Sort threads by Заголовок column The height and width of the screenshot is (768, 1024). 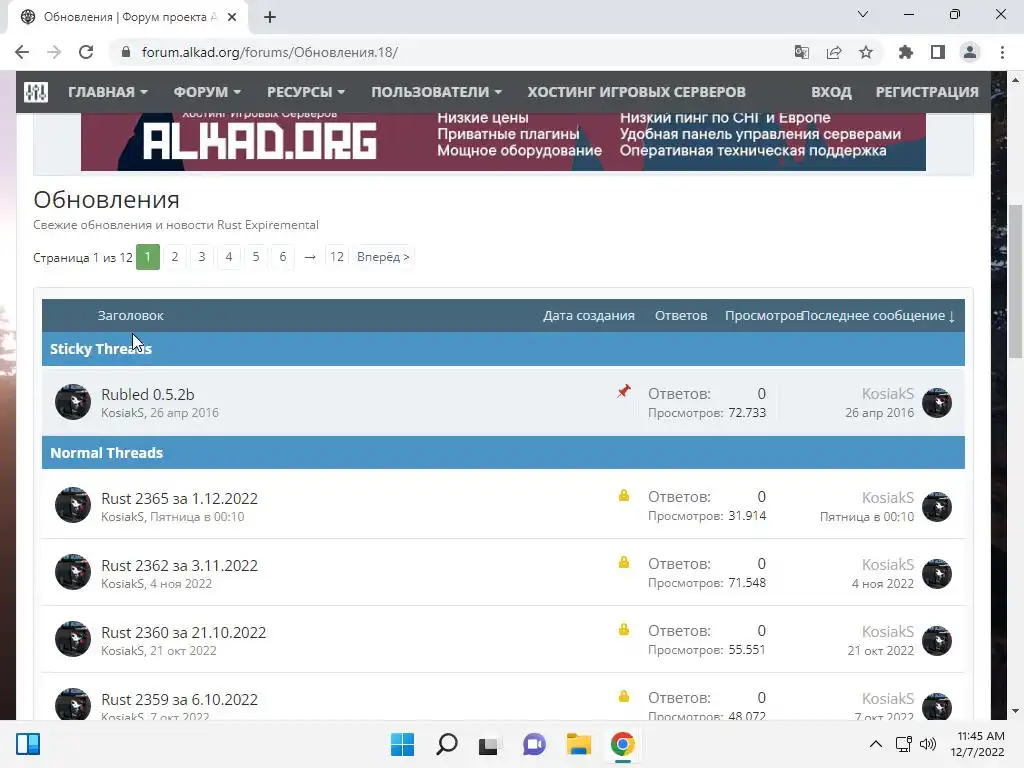point(131,315)
